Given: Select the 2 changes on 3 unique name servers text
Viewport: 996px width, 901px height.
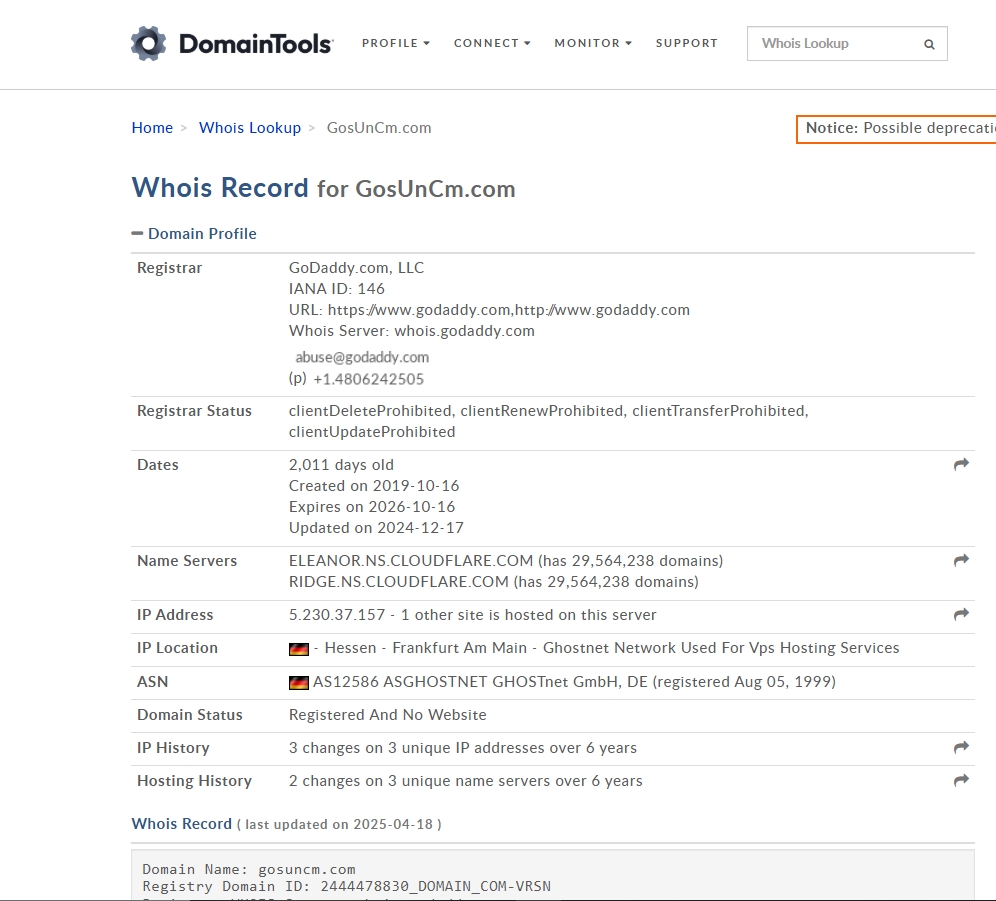Looking at the screenshot, I should (466, 781).
